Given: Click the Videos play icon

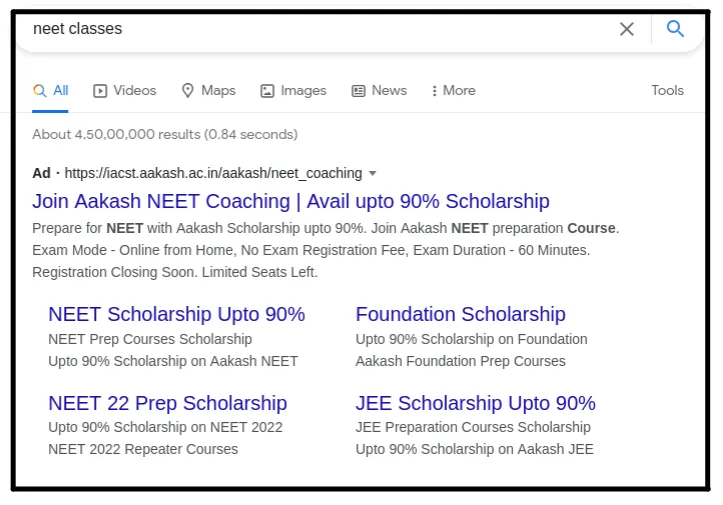Looking at the screenshot, I should (100, 91).
